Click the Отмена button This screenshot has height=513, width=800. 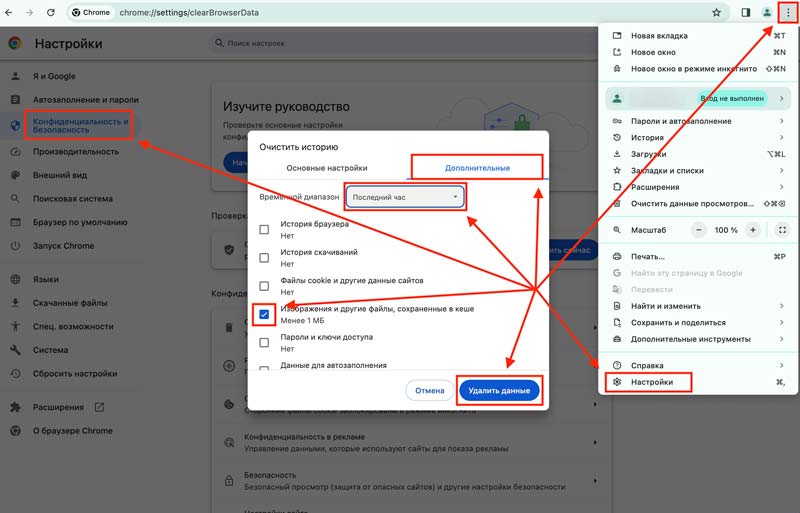pos(430,390)
